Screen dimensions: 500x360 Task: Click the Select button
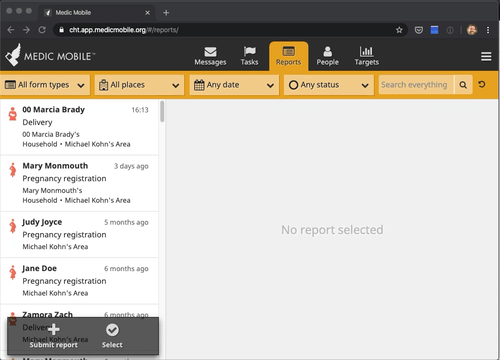point(112,336)
